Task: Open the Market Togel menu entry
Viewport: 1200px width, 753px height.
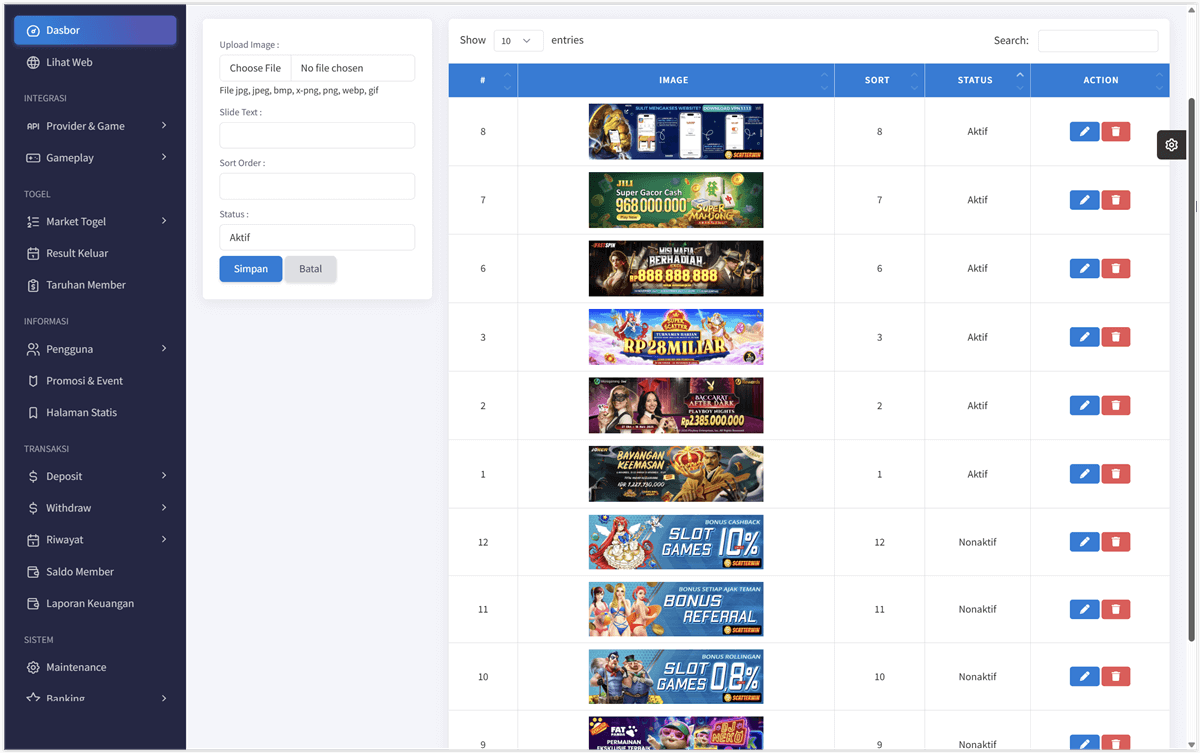Action: coord(95,221)
